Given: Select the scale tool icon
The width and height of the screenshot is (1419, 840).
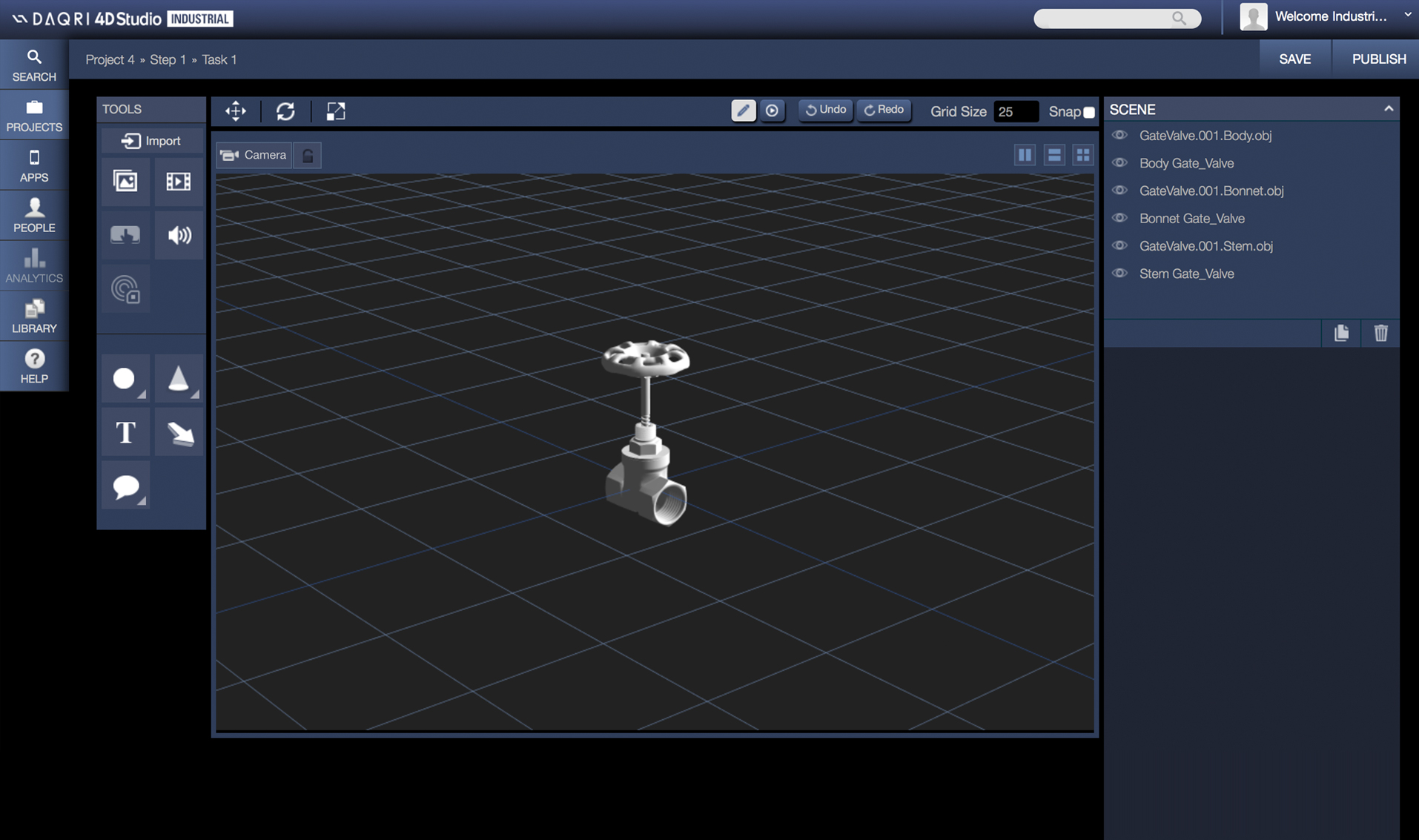Looking at the screenshot, I should [x=336, y=111].
